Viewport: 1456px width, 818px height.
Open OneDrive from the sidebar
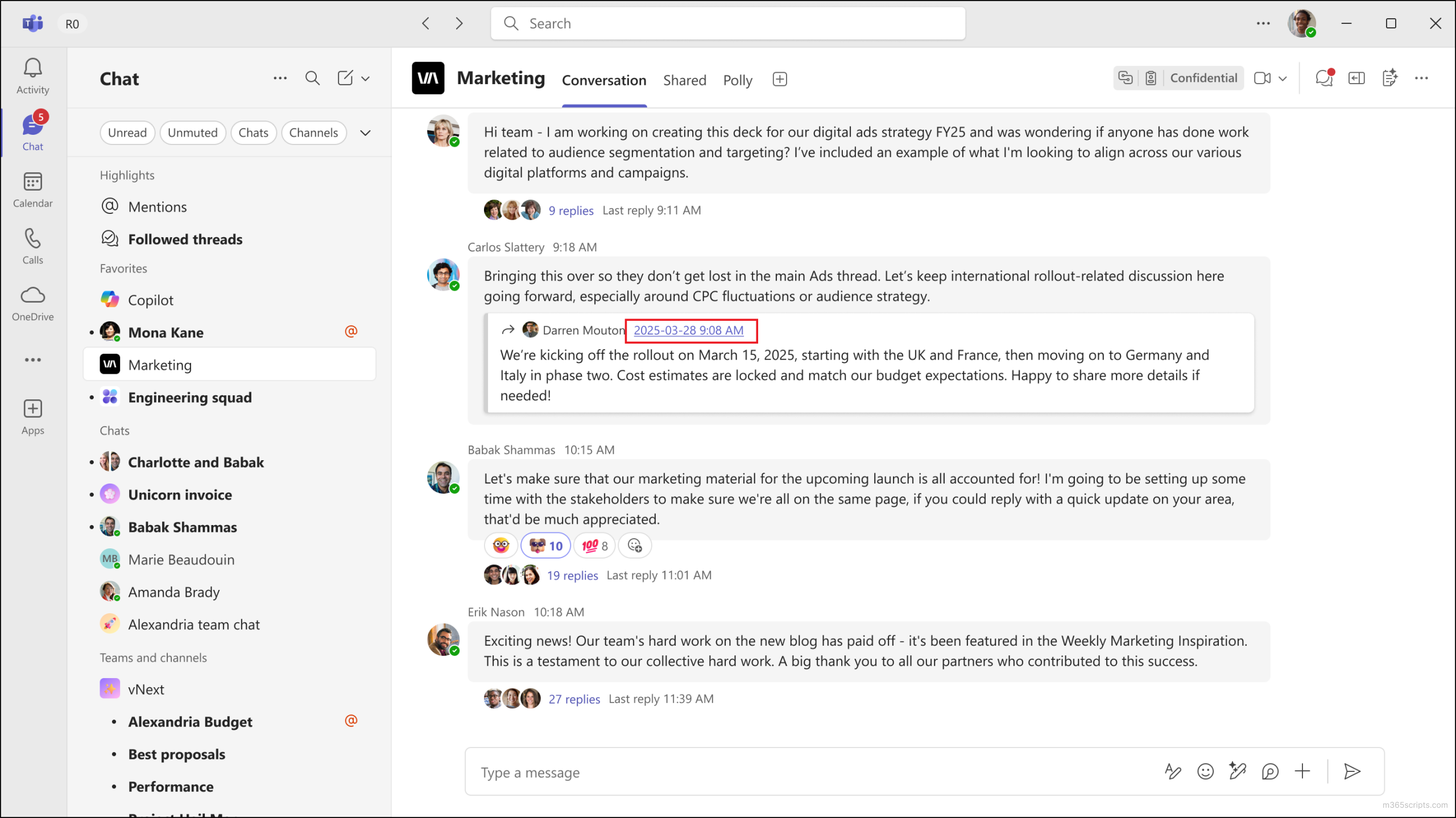coord(32,303)
